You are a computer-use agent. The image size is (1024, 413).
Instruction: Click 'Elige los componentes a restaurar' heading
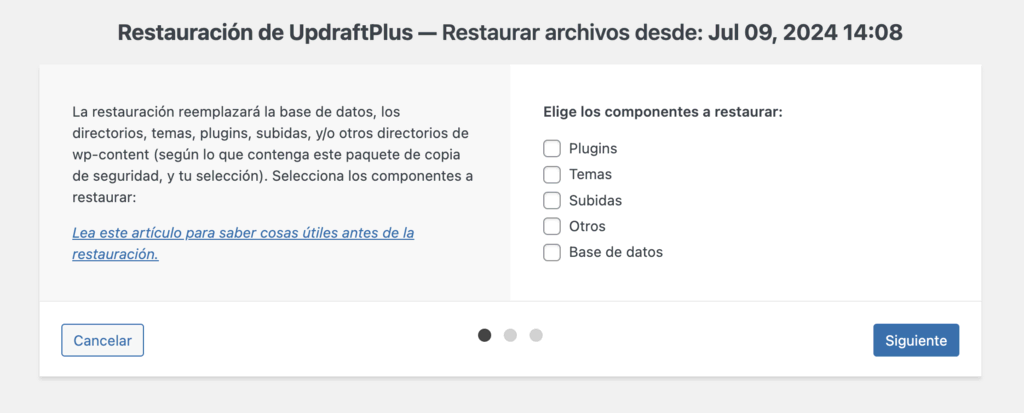coord(662,112)
